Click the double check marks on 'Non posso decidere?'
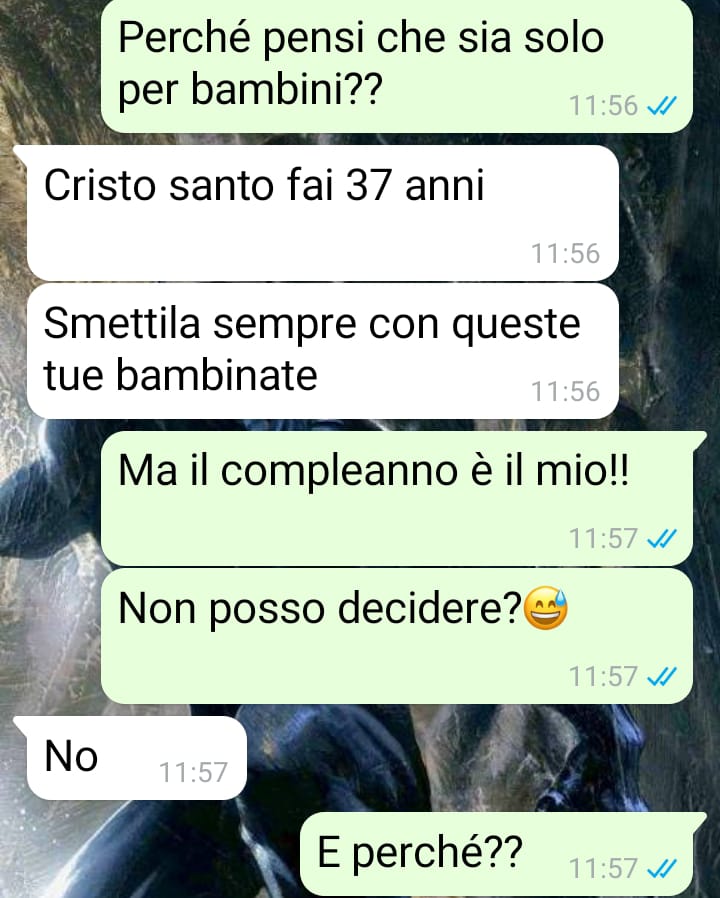Screen dimensions: 720x898 click(662, 677)
